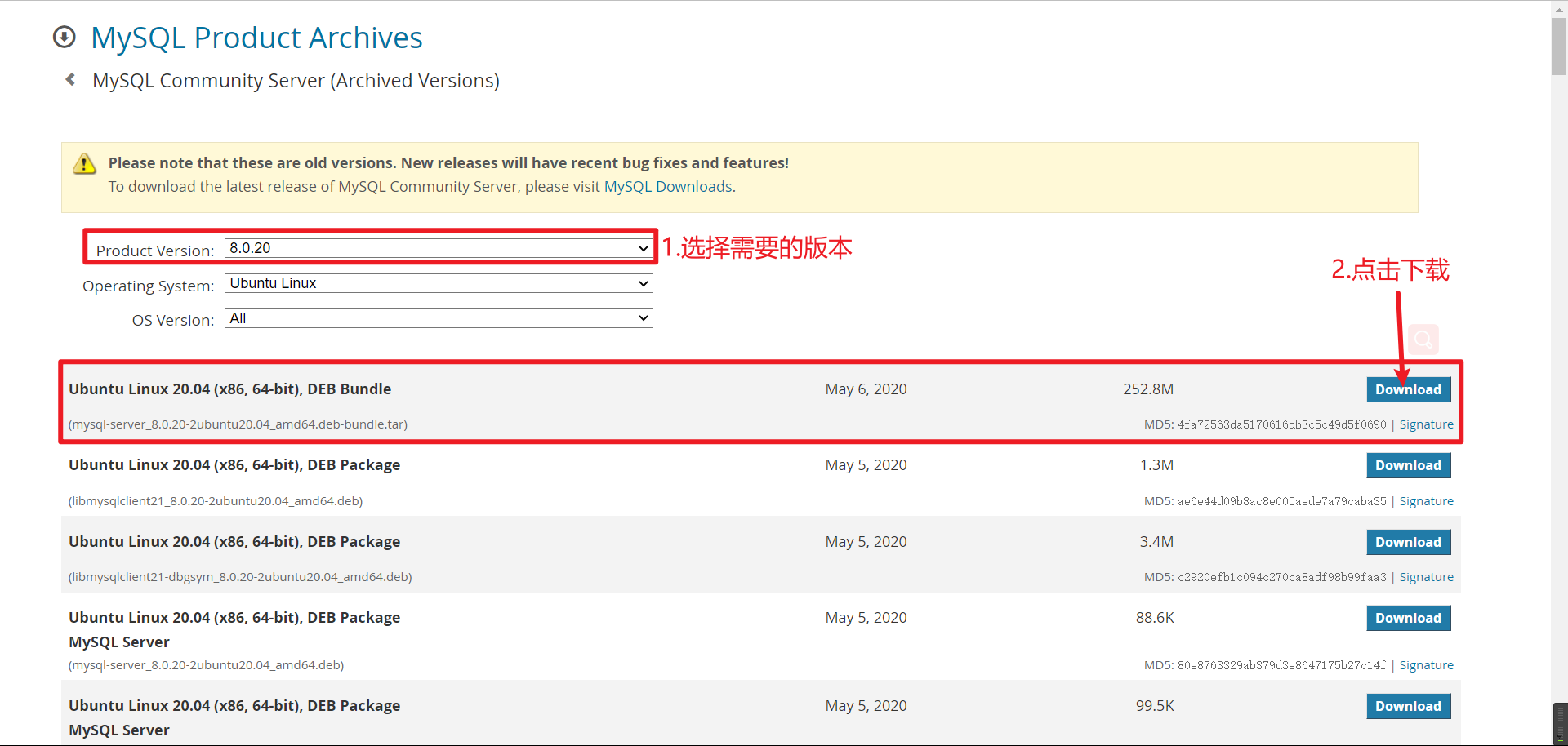Click the back chevron arrow icon
Screen dimensions: 1568x746
point(69,79)
